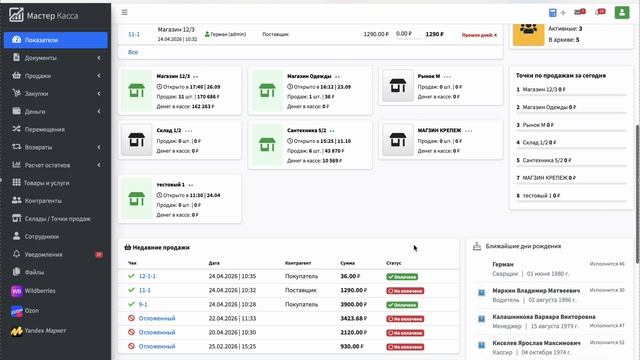Open Отложенный receipt dated 20.04.2026
The height and width of the screenshot is (360, 640).
coord(157,332)
